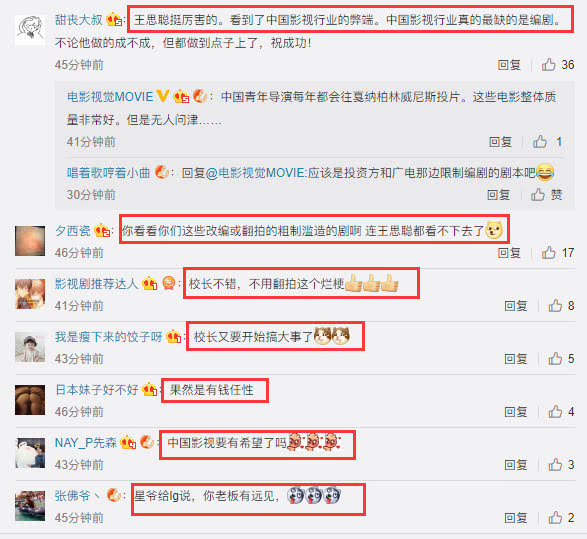Like the comment by 甜丧大叔
The height and width of the screenshot is (539, 587).
(x=558, y=65)
